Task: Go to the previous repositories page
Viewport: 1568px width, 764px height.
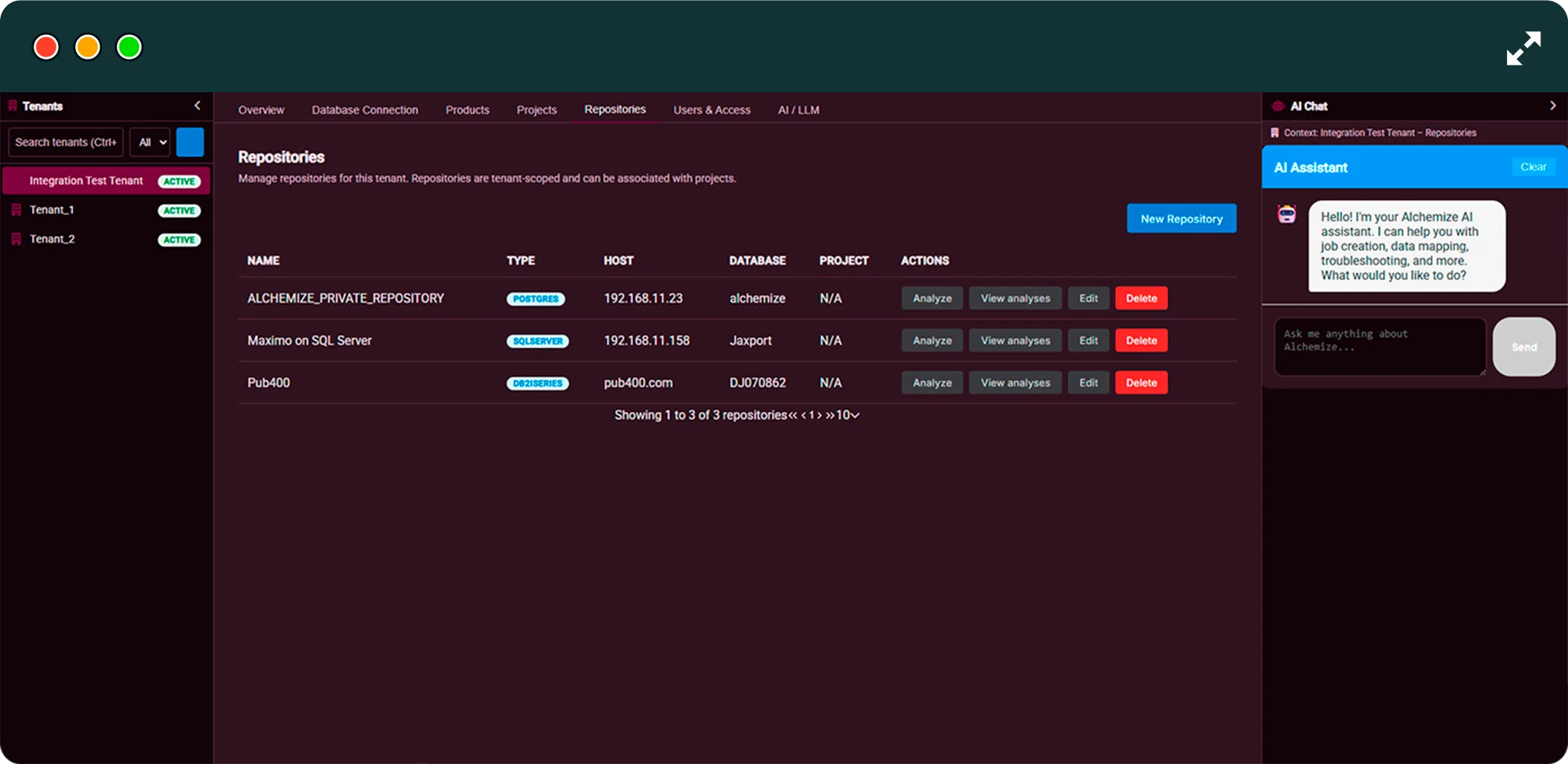Action: click(803, 415)
